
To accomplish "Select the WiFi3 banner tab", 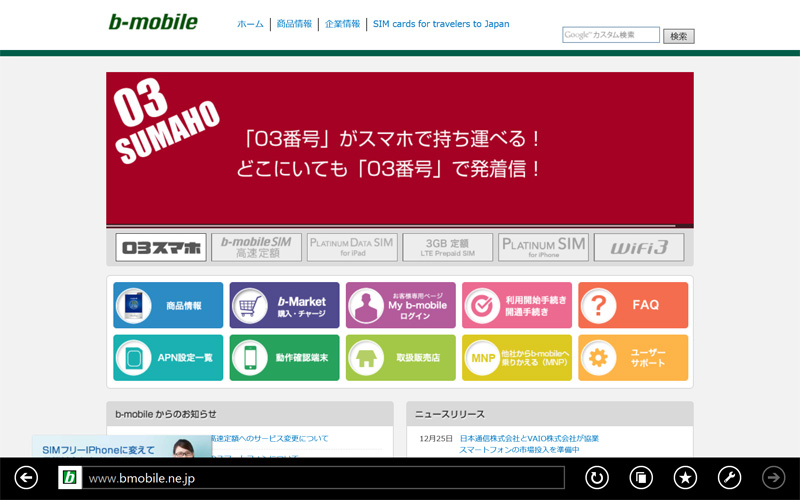I will pyautogui.click(x=639, y=247).
